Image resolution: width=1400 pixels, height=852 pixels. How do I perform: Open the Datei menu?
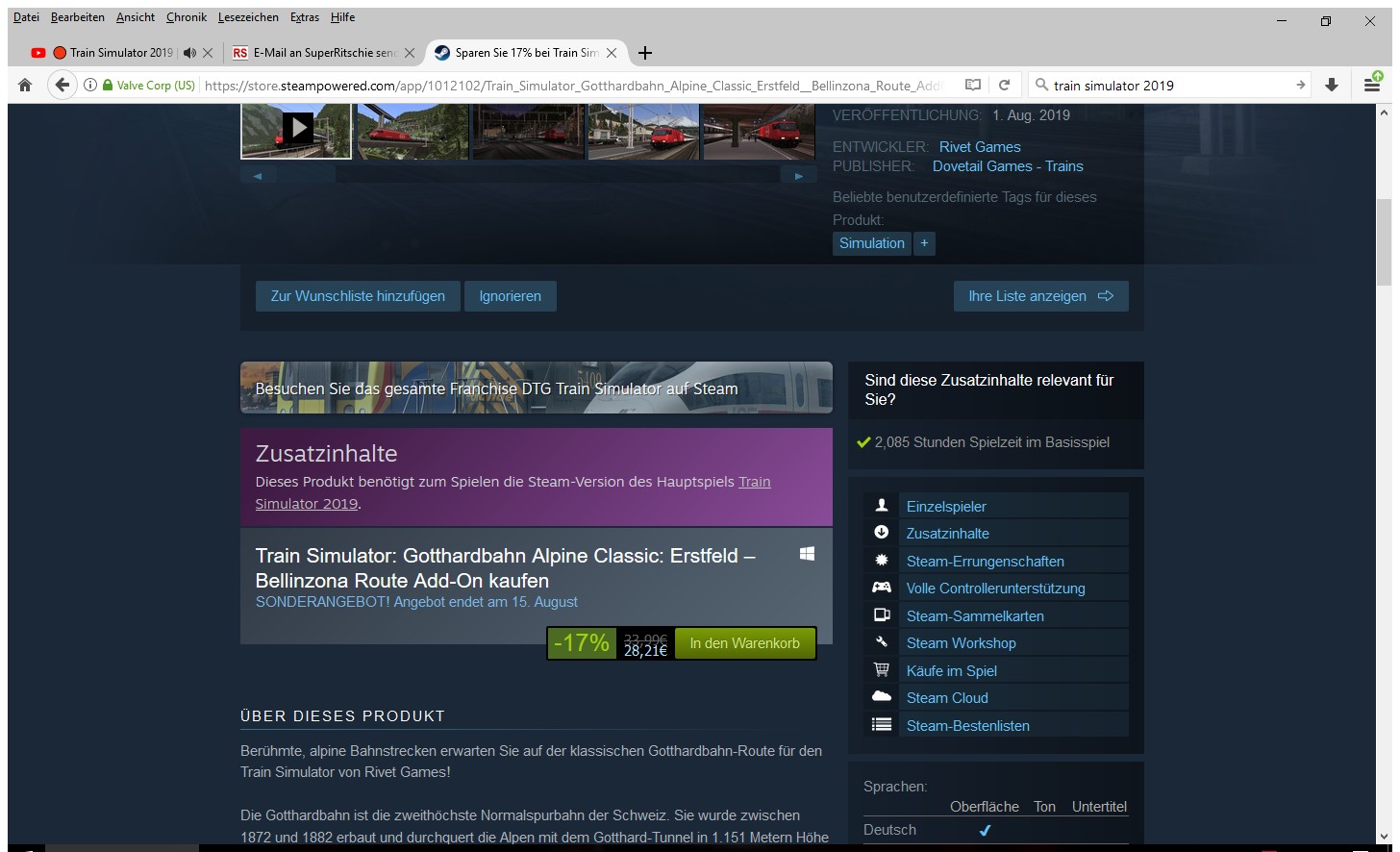pos(26,17)
